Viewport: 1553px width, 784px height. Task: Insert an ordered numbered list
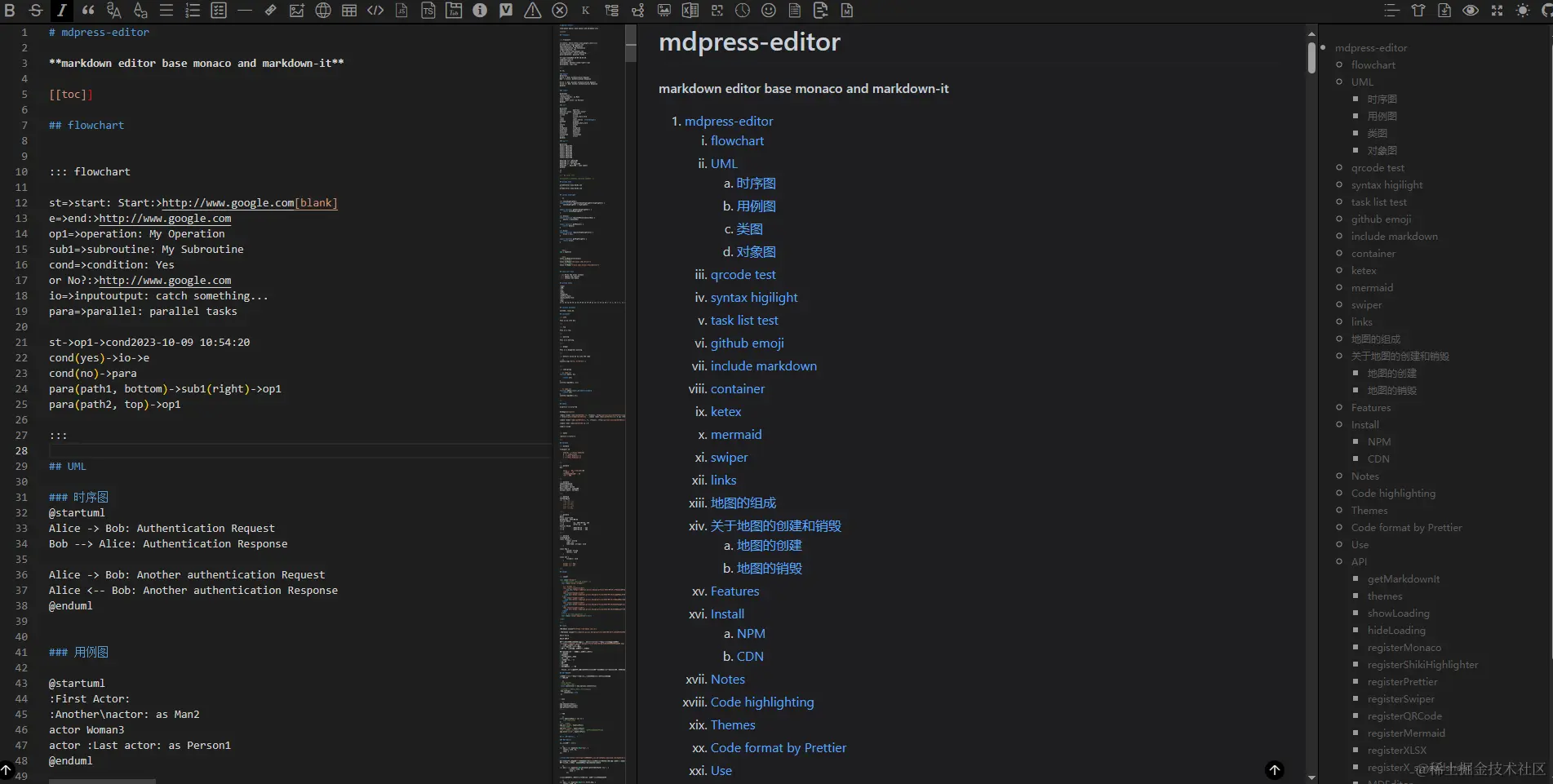(193, 11)
